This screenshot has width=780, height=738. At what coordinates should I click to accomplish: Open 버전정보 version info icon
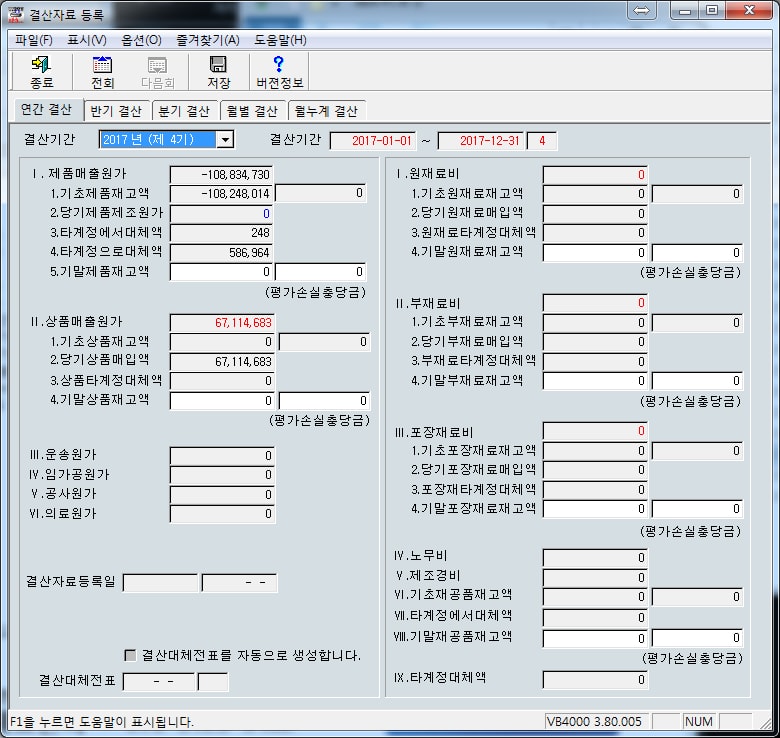click(x=279, y=72)
